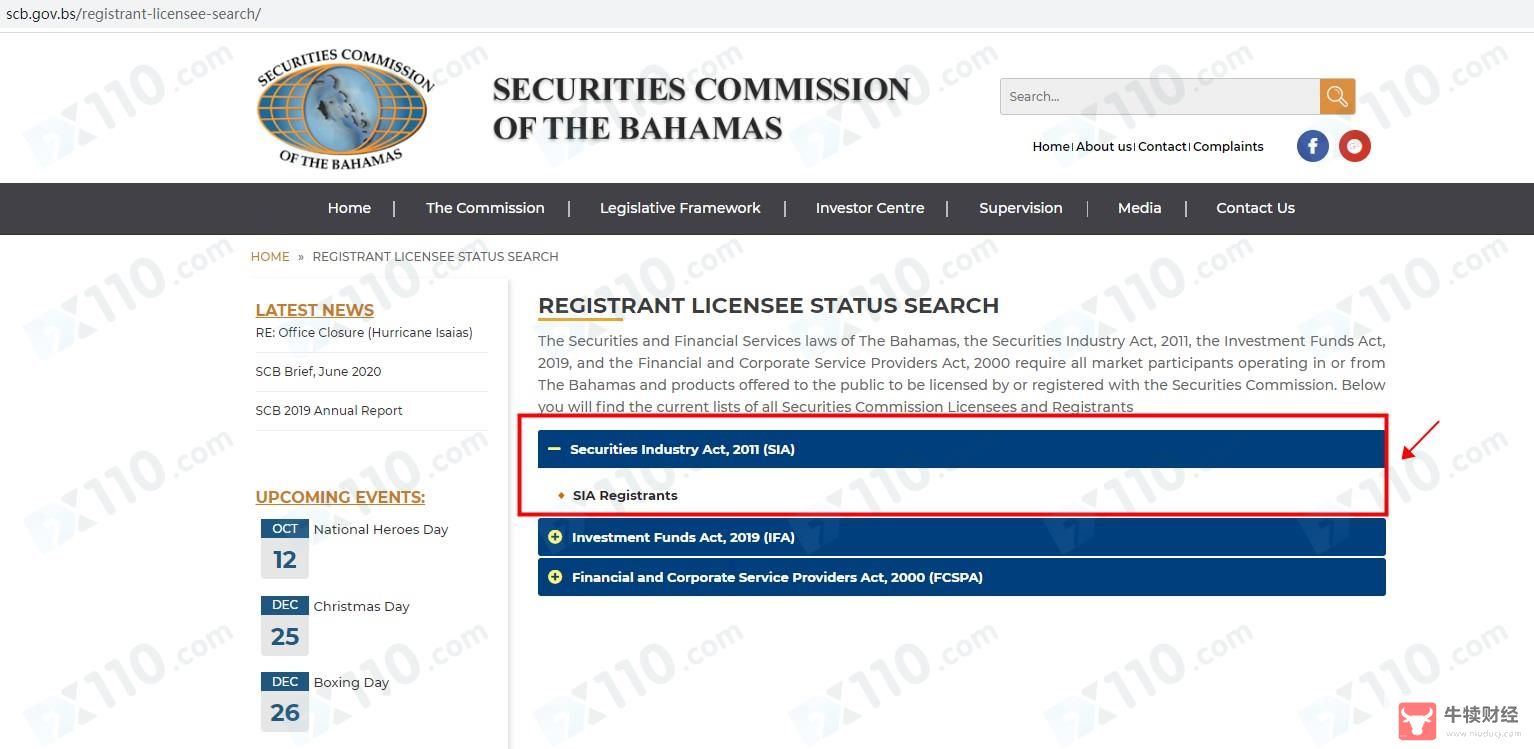The image size is (1534, 749).
Task: Click HOME in the breadcrumb
Action: (270, 257)
